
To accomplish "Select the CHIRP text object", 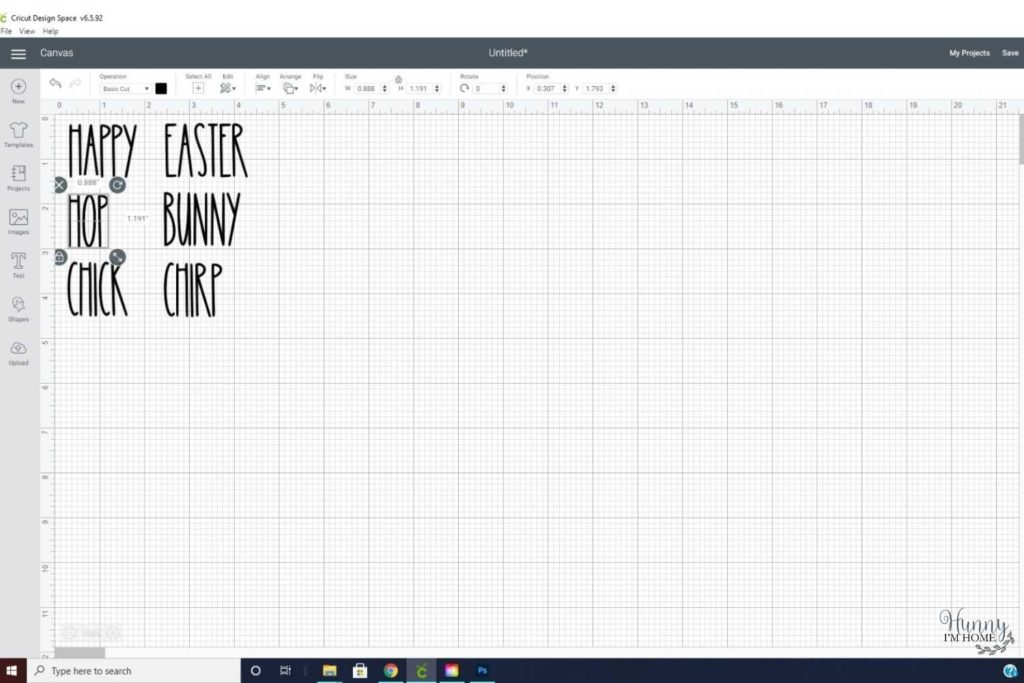I will coord(193,289).
